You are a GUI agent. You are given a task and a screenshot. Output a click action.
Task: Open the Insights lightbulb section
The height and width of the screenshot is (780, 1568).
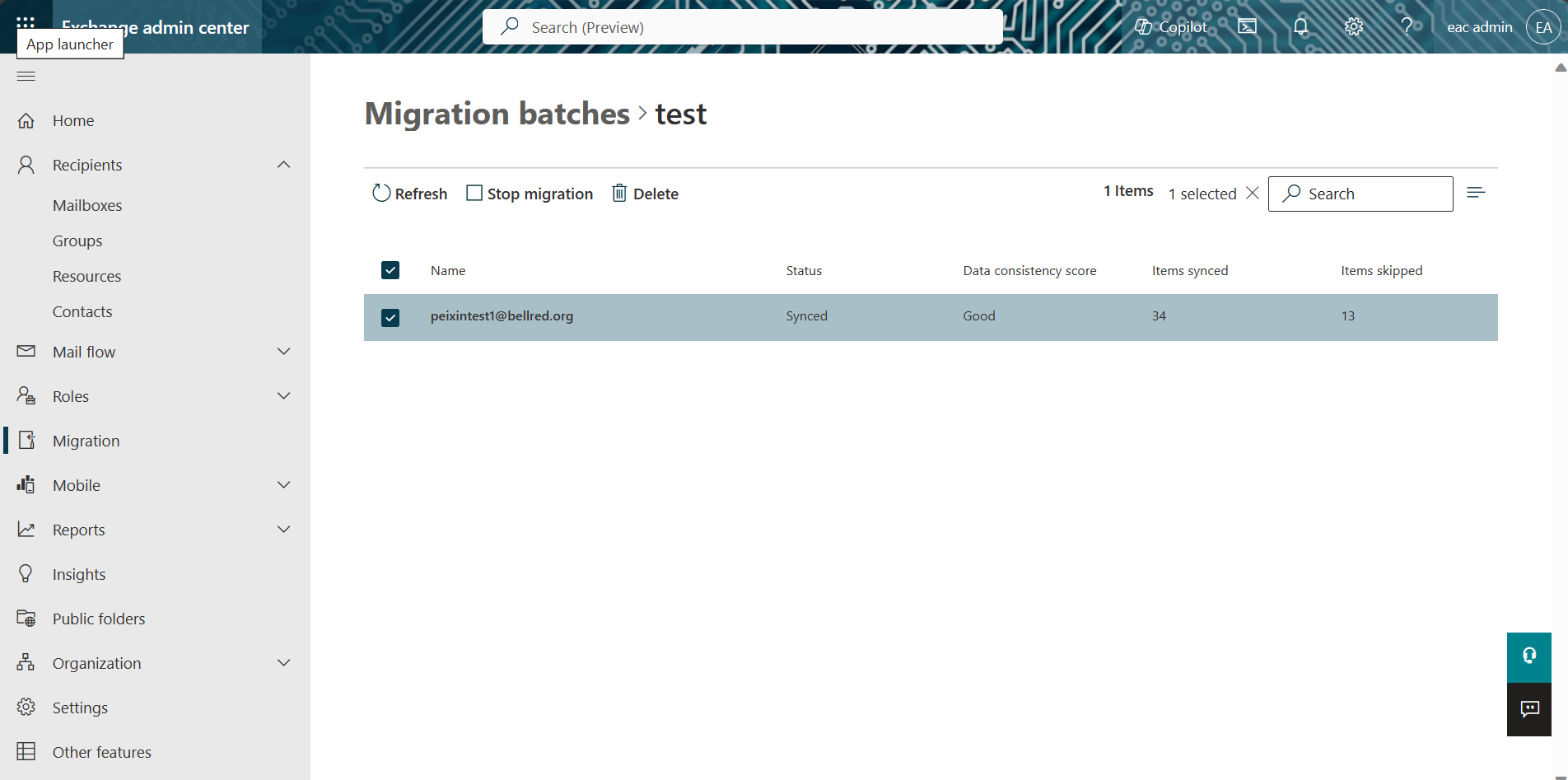[x=26, y=573]
